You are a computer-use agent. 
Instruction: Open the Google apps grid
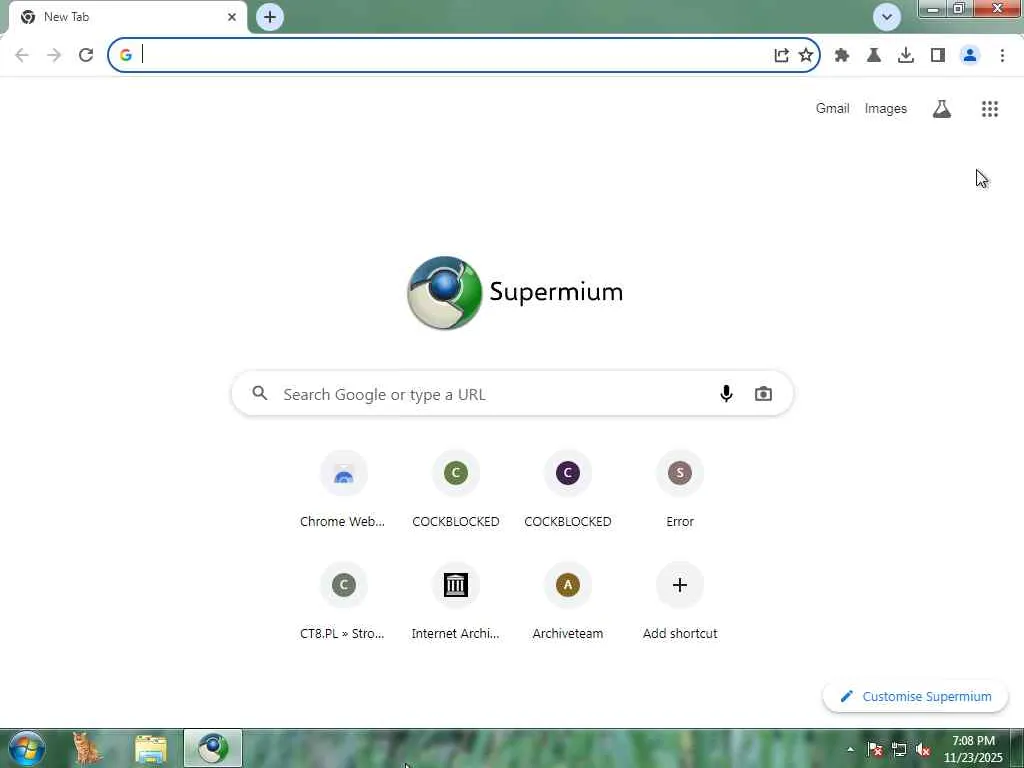pyautogui.click(x=990, y=108)
